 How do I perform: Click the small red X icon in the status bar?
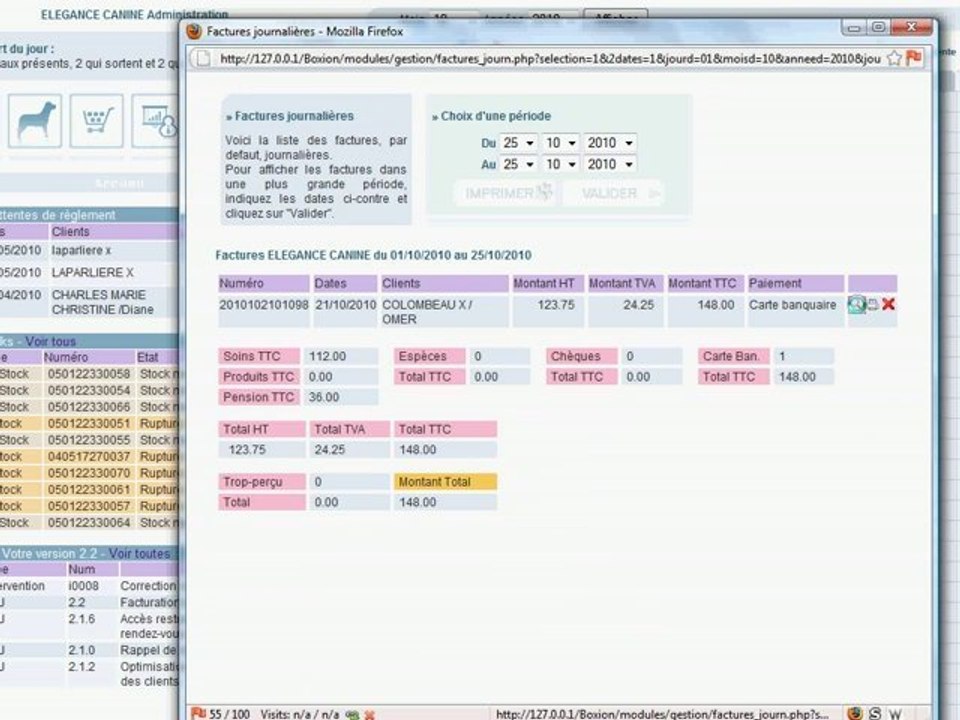[369, 715]
